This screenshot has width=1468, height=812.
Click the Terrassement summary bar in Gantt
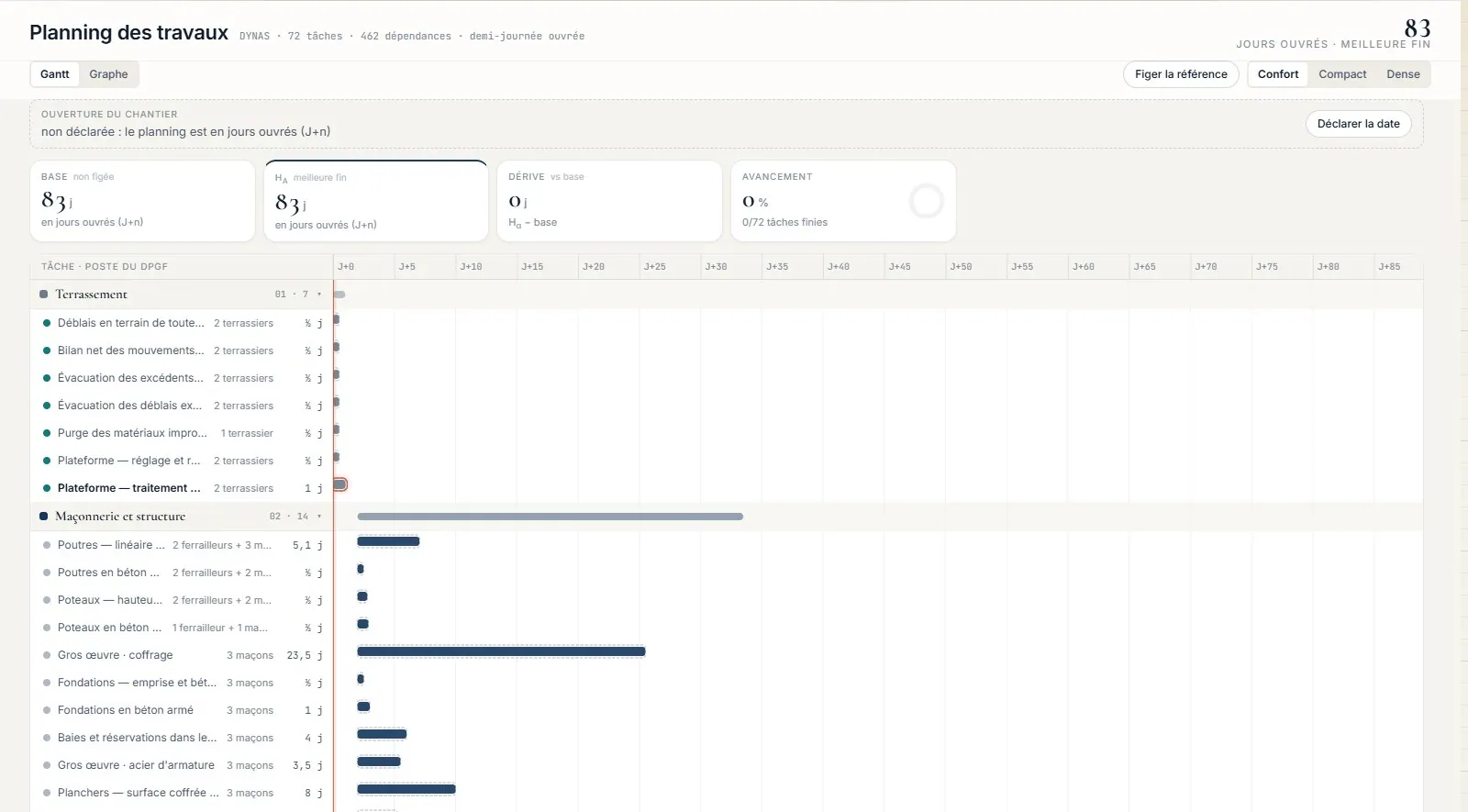[x=339, y=295]
